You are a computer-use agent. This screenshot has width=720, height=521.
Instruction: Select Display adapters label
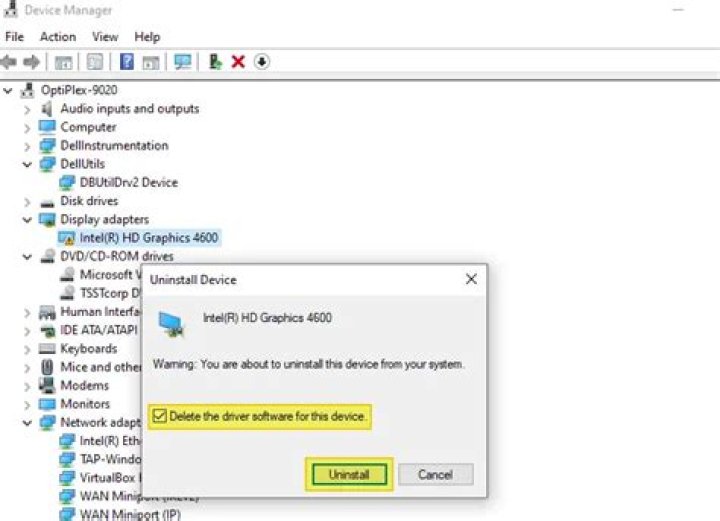[x=105, y=219]
